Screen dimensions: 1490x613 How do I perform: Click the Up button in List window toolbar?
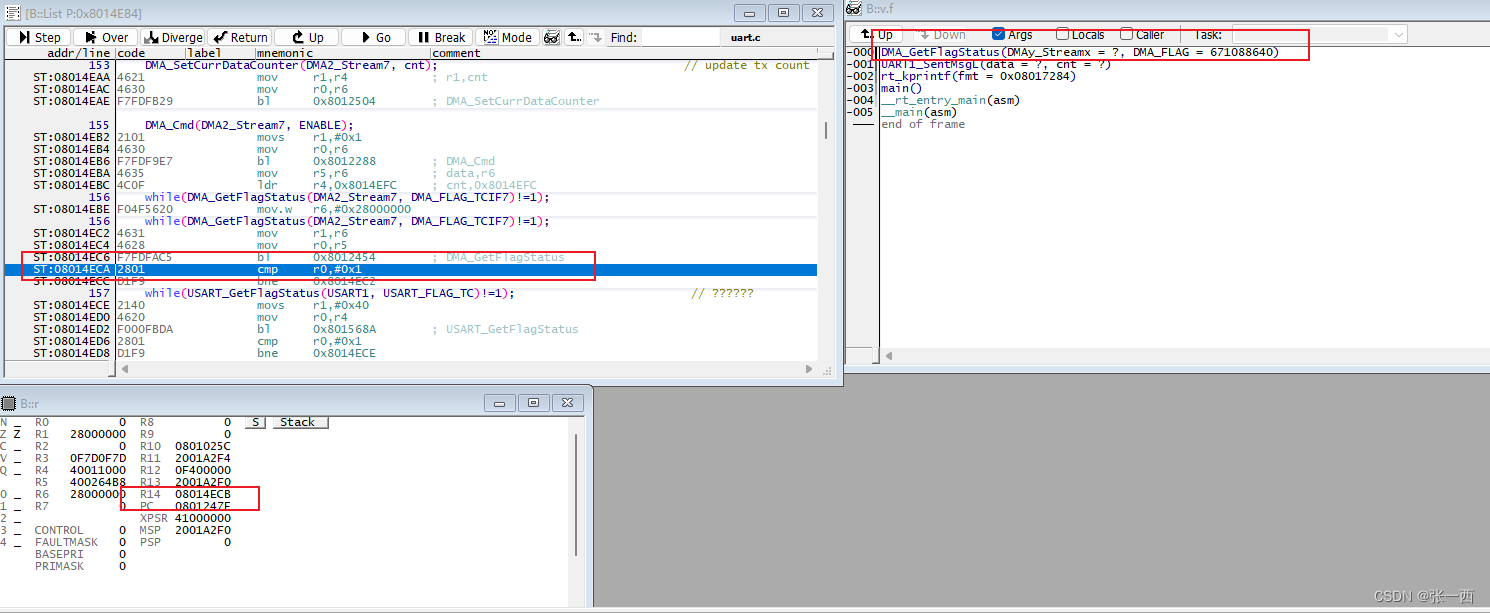coord(305,37)
